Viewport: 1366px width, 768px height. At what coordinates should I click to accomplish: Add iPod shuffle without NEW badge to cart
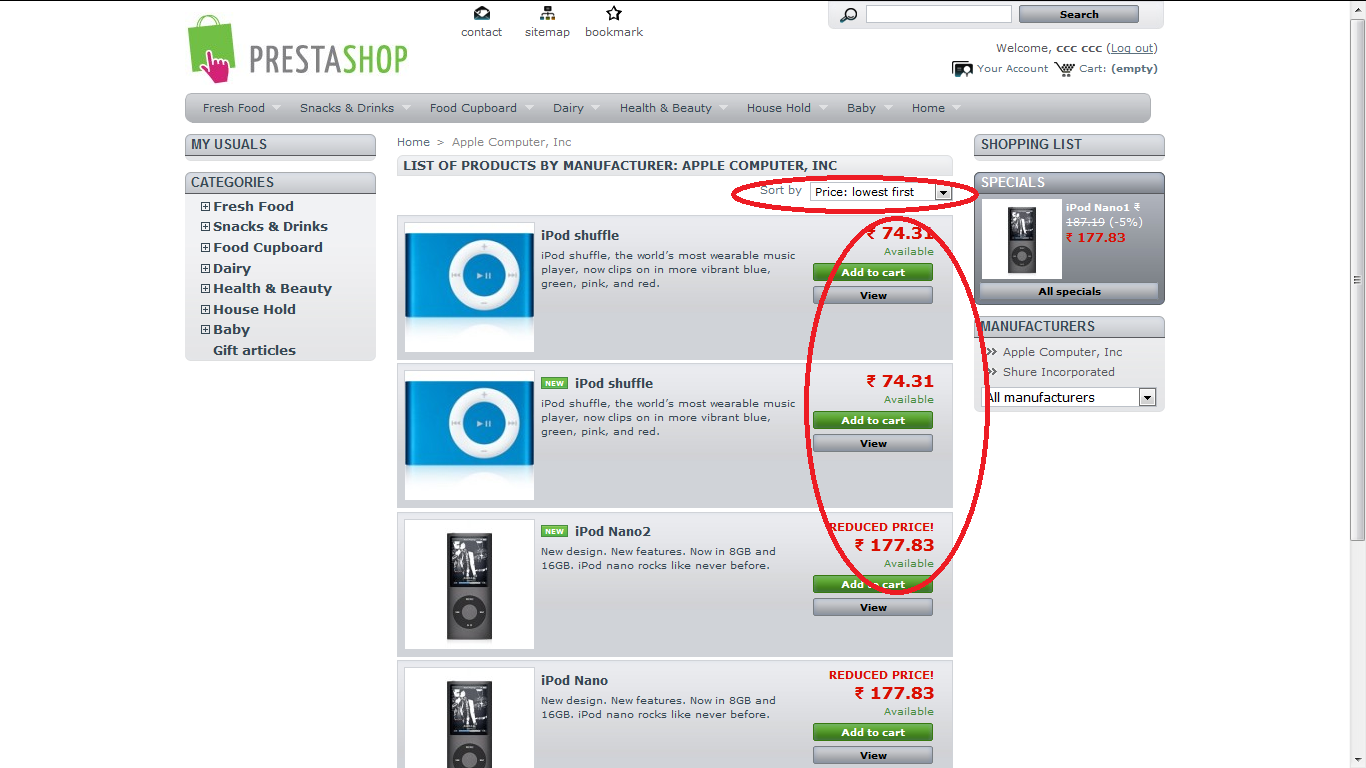pyautogui.click(x=873, y=272)
